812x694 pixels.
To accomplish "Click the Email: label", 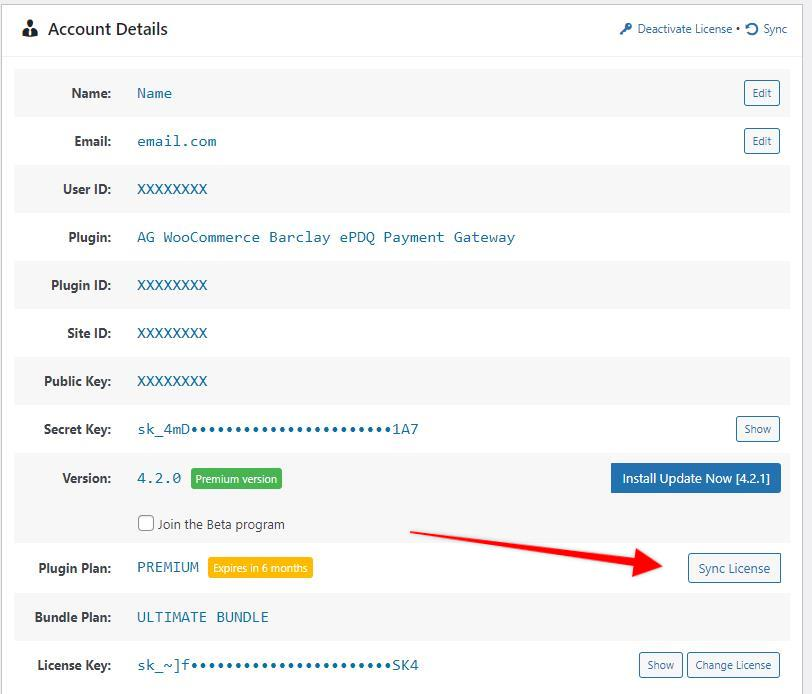I will pyautogui.click(x=93, y=141).
